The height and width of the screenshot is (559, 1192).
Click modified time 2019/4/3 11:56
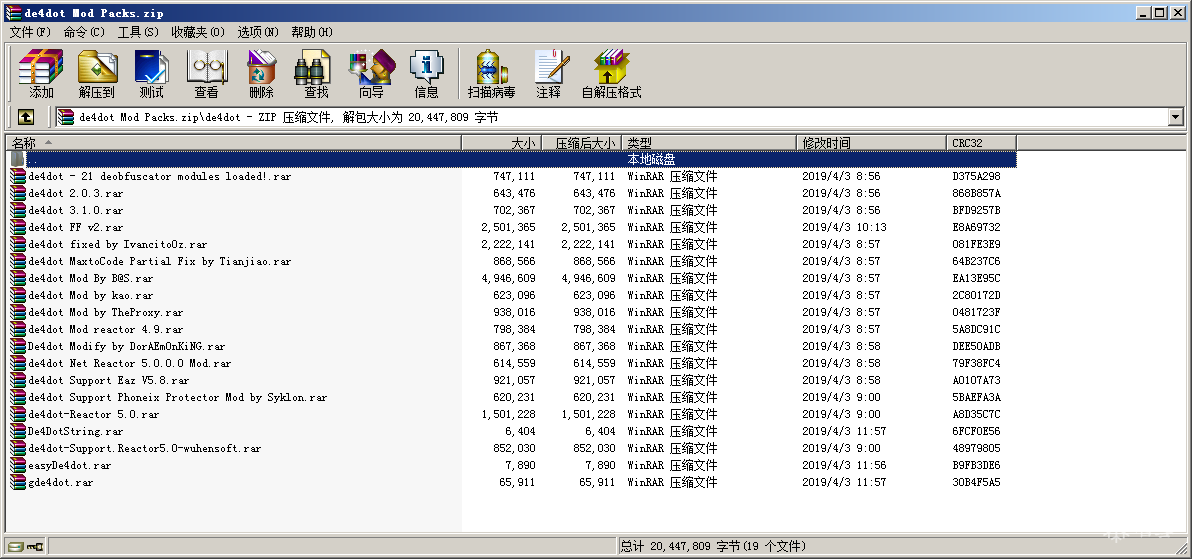[845, 465]
